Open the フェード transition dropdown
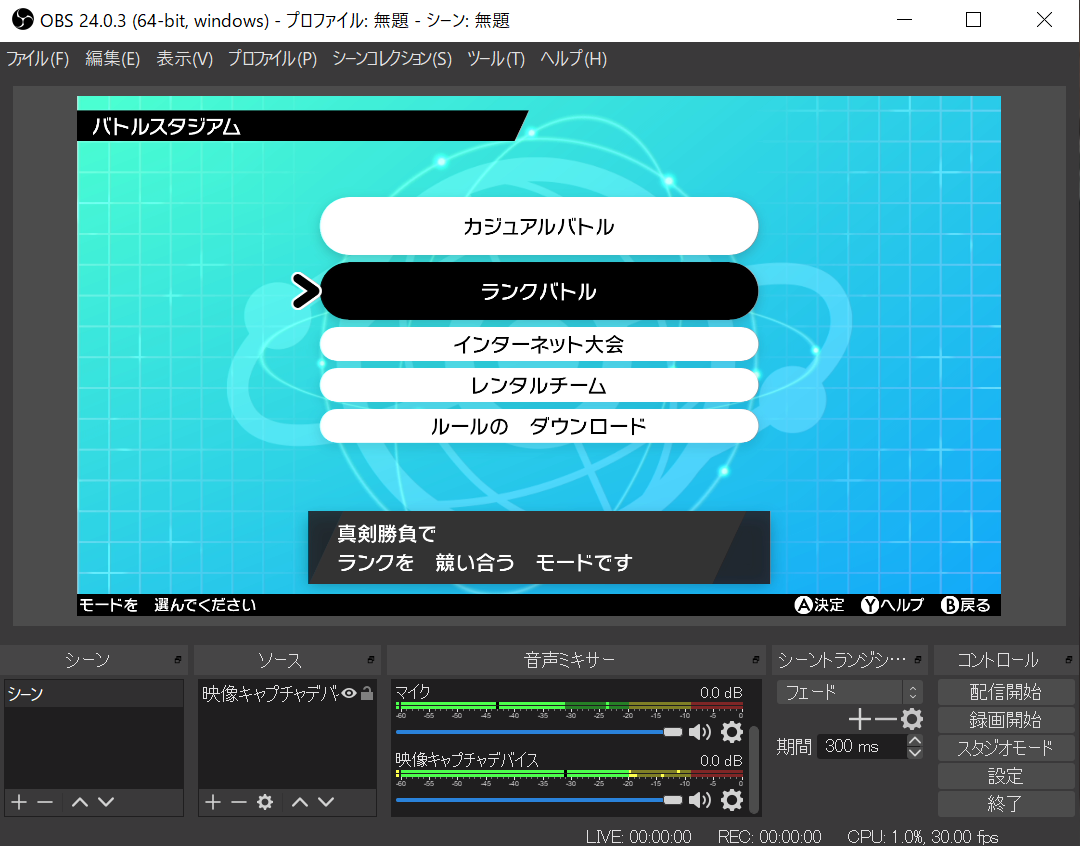The height and width of the screenshot is (846, 1080). tap(849, 692)
